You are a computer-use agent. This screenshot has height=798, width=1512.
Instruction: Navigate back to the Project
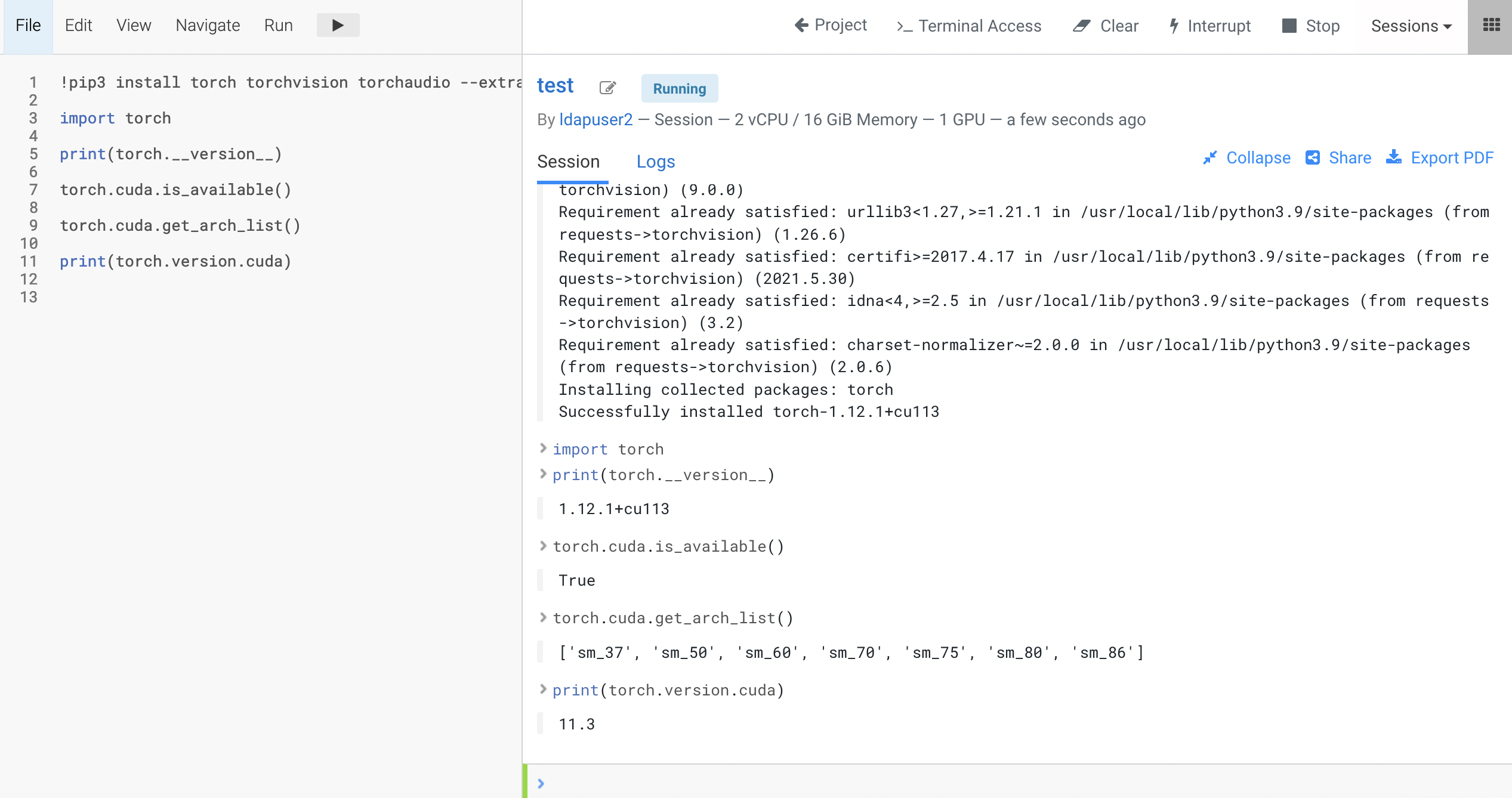[x=830, y=25]
